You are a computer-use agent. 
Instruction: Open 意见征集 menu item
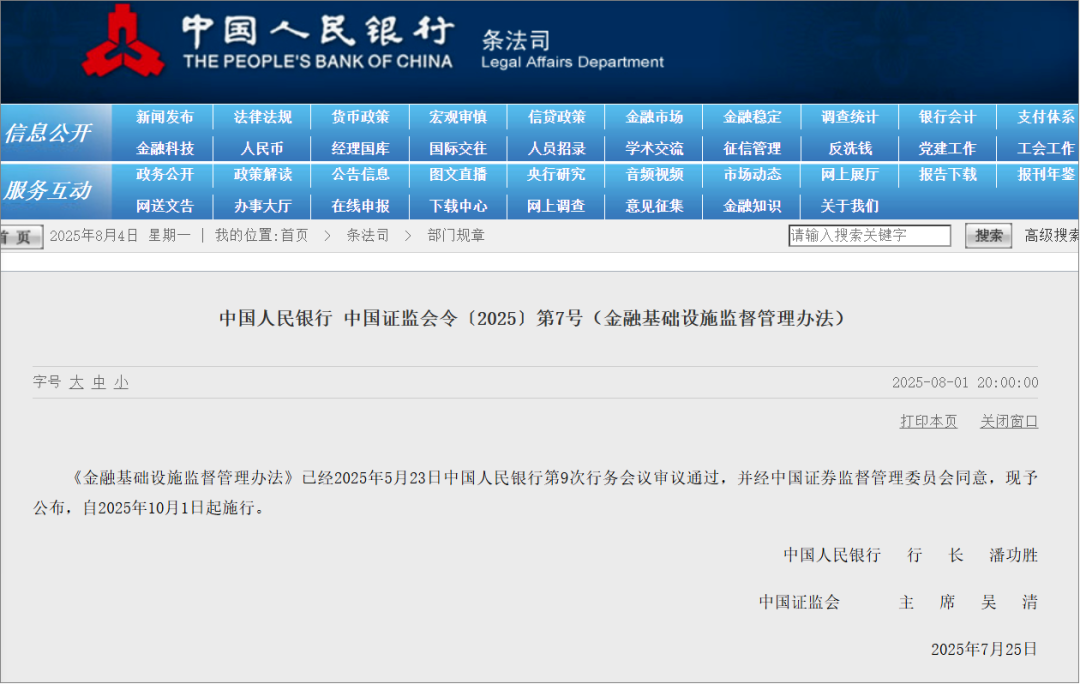click(654, 206)
